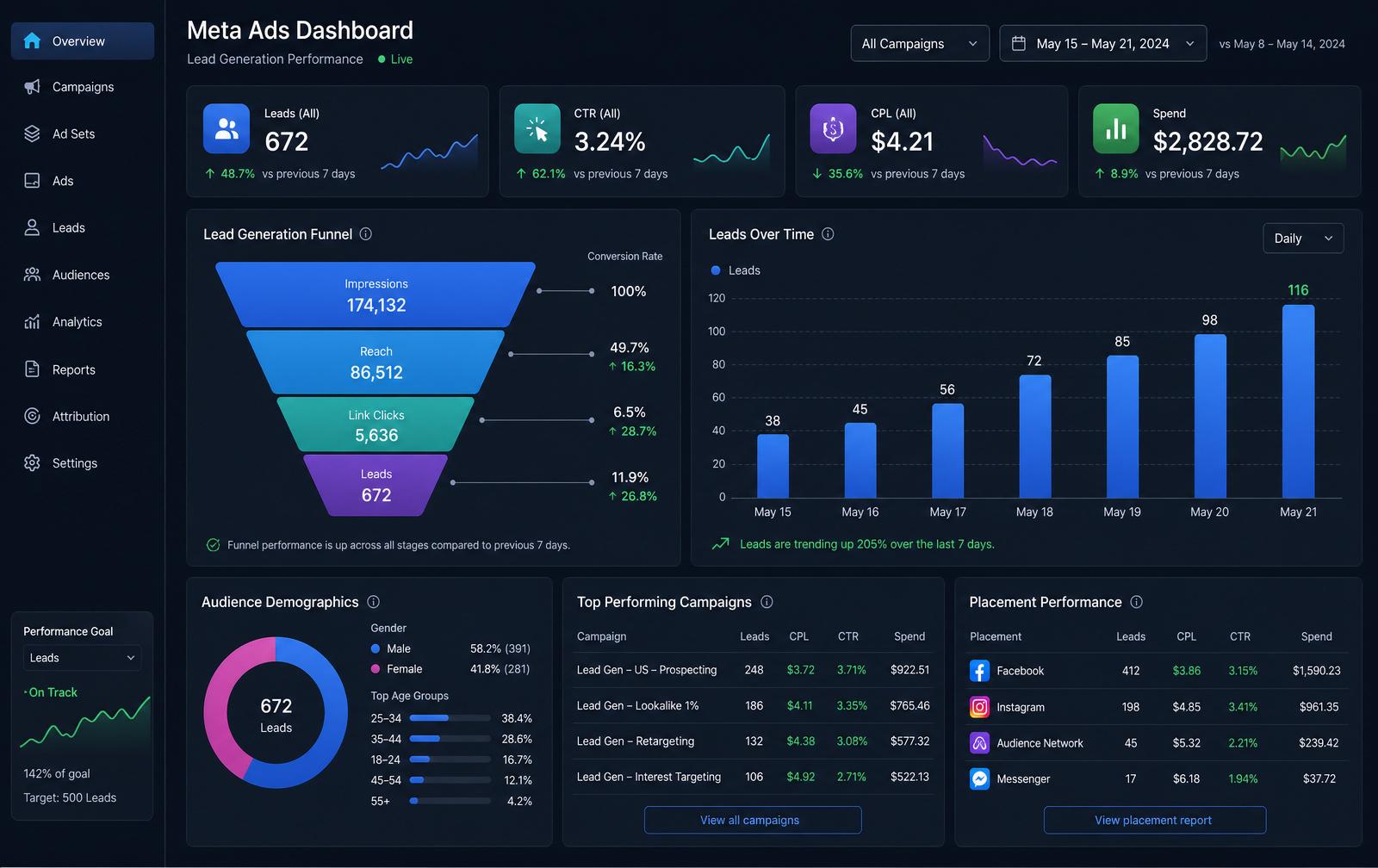Click the Leads person icon
Viewport: 1378px width, 868px height.
tap(32, 227)
